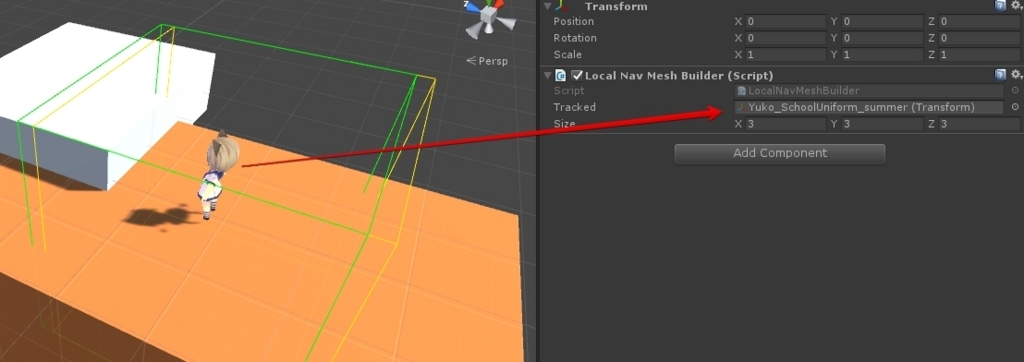
Task: Click the Tracked label
Action: point(575,107)
